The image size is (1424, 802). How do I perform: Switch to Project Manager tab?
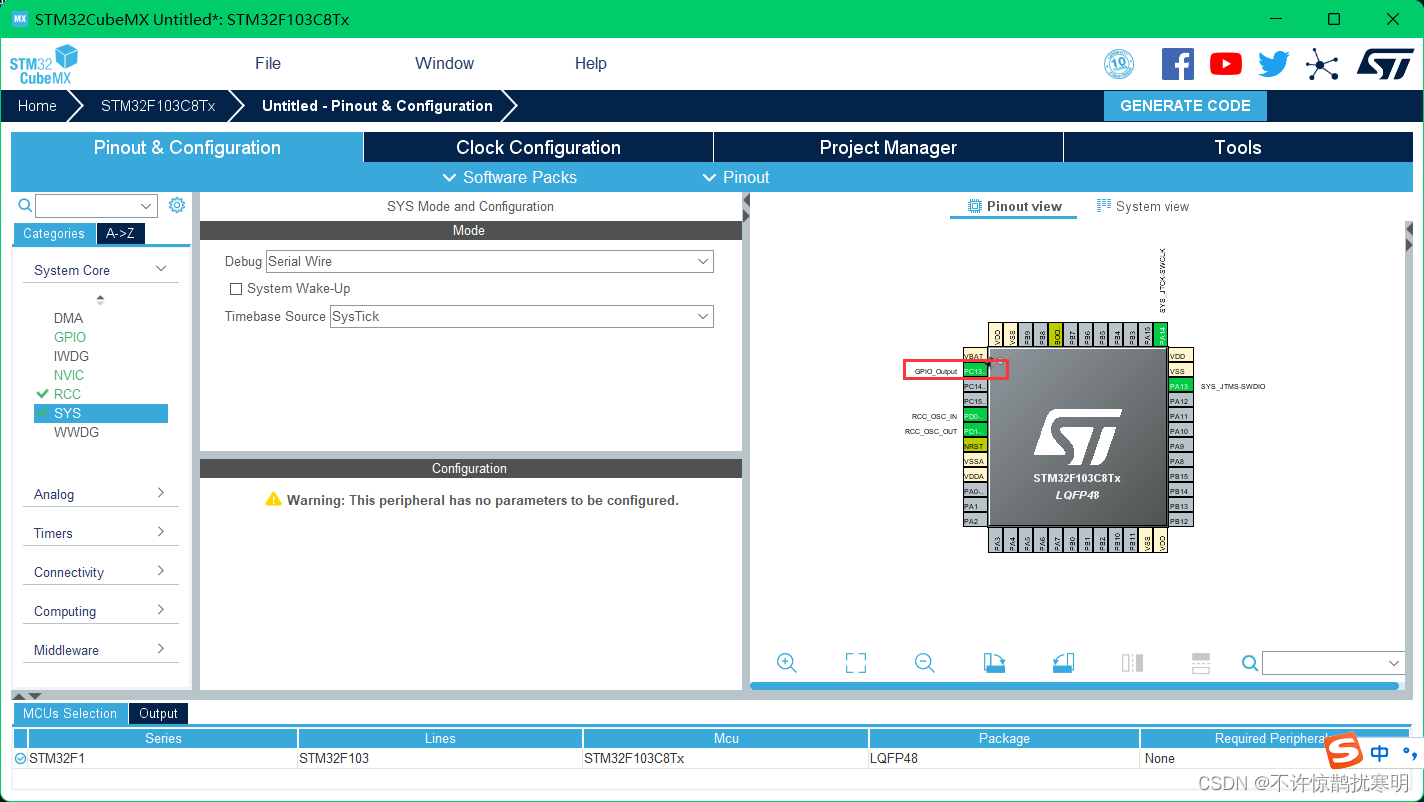click(x=888, y=147)
